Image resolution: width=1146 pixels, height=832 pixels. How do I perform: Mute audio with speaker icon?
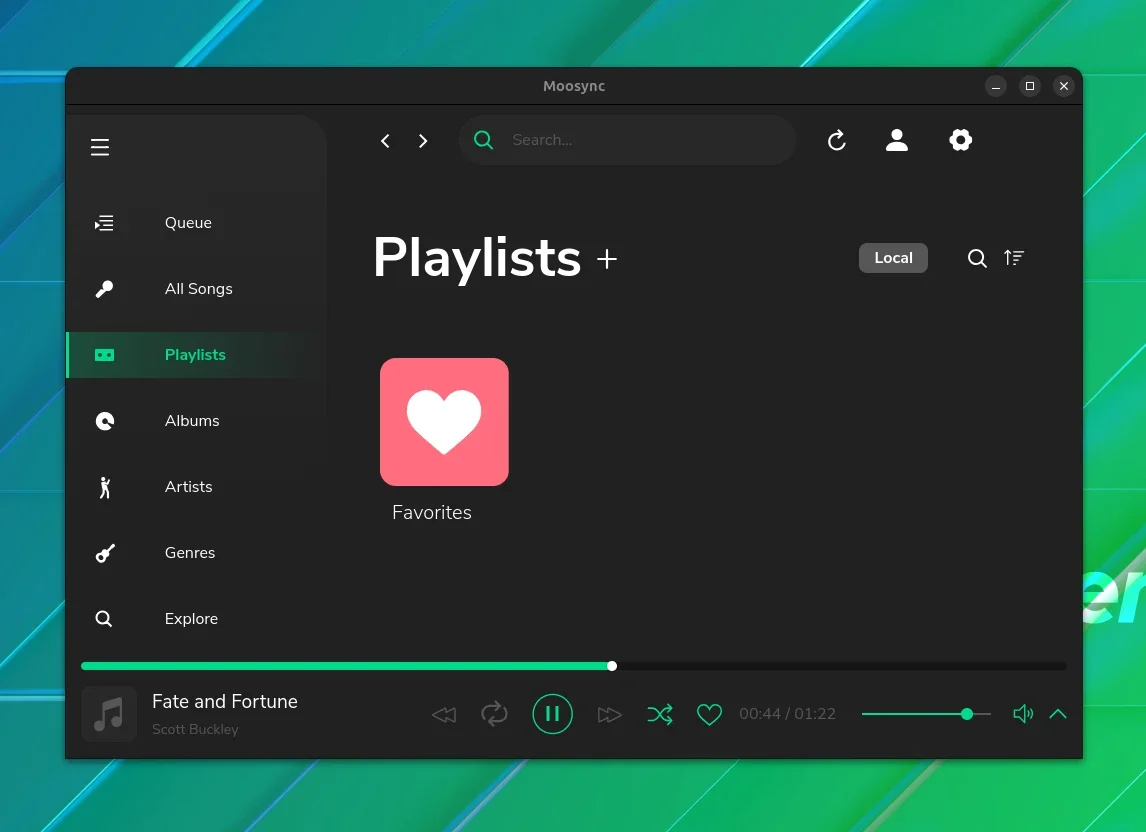[1022, 714]
